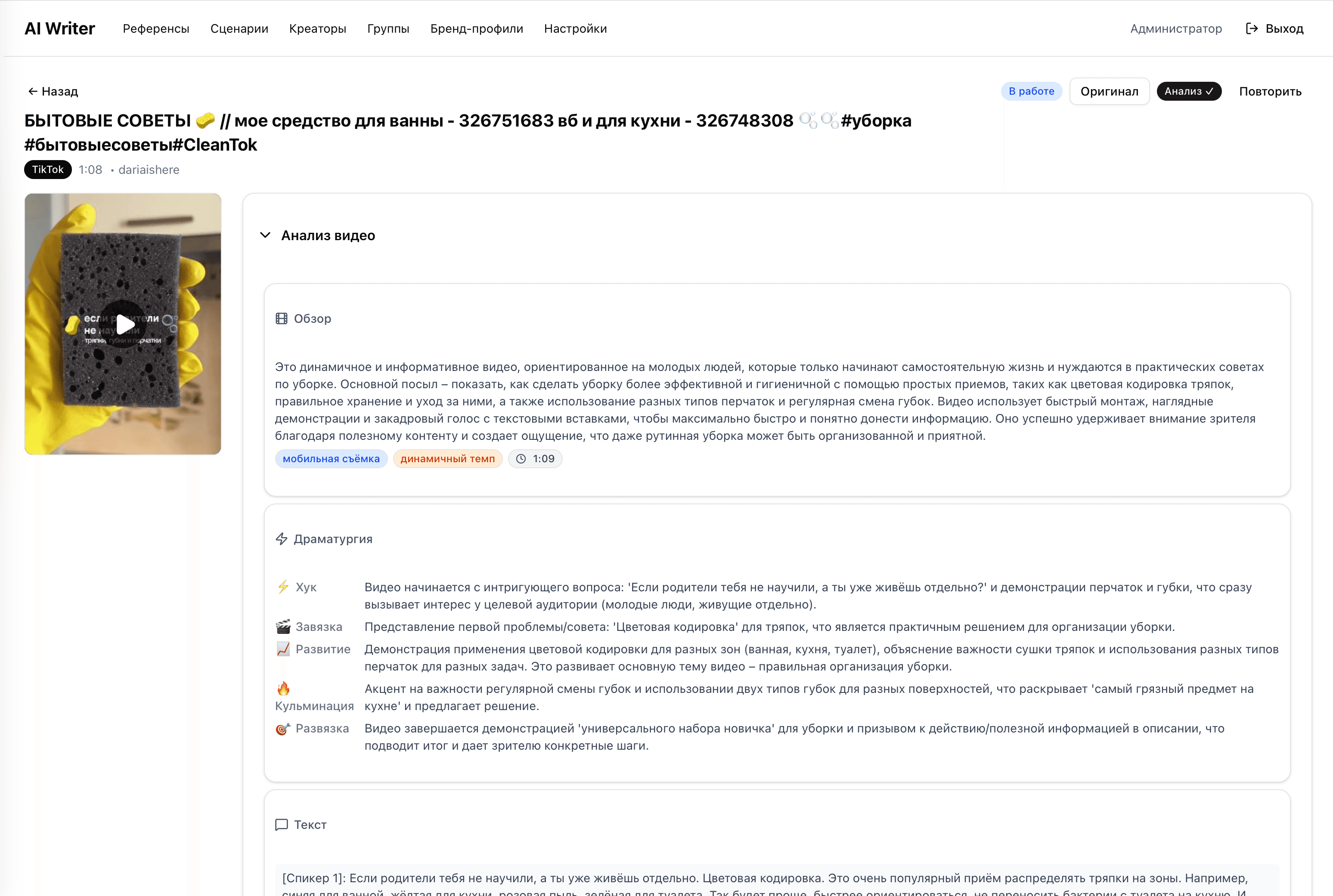Collapse the Анализ видео section

point(265,235)
